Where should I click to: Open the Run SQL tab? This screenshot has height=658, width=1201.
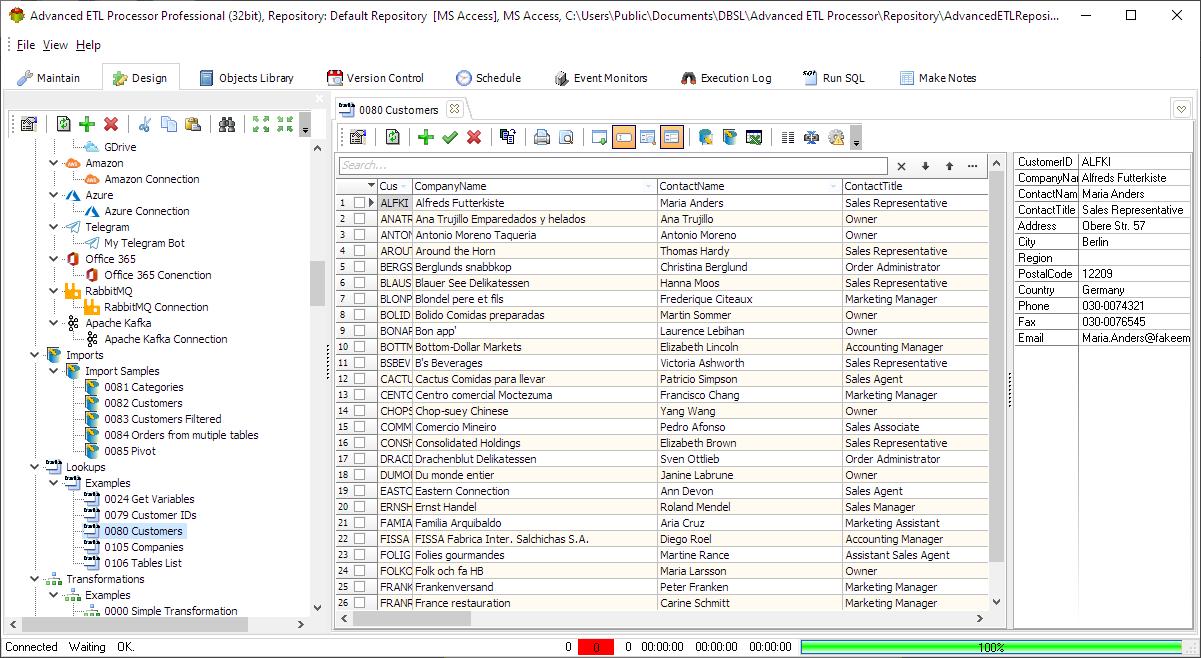833,78
